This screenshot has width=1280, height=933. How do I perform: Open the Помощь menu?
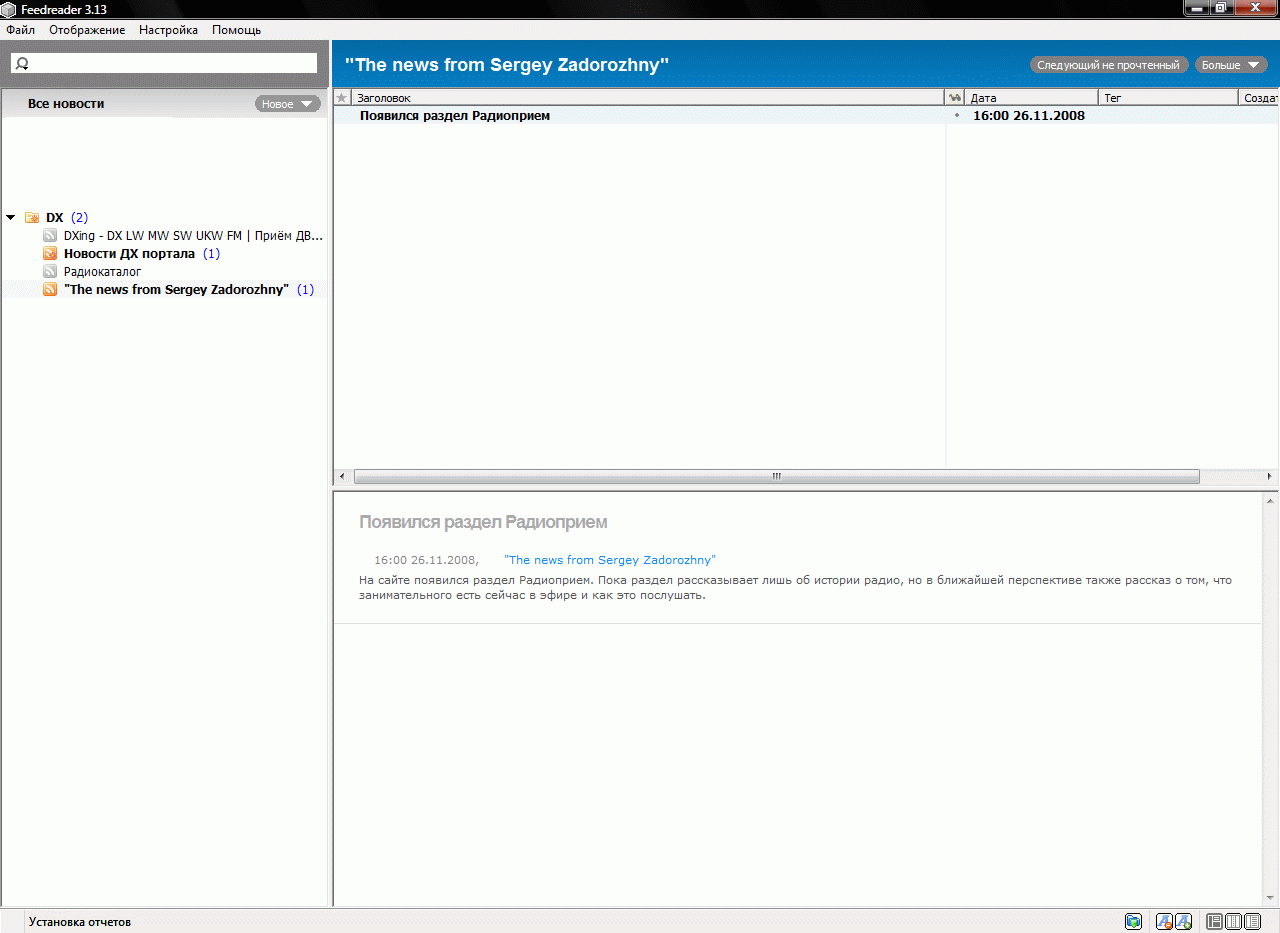click(x=236, y=30)
